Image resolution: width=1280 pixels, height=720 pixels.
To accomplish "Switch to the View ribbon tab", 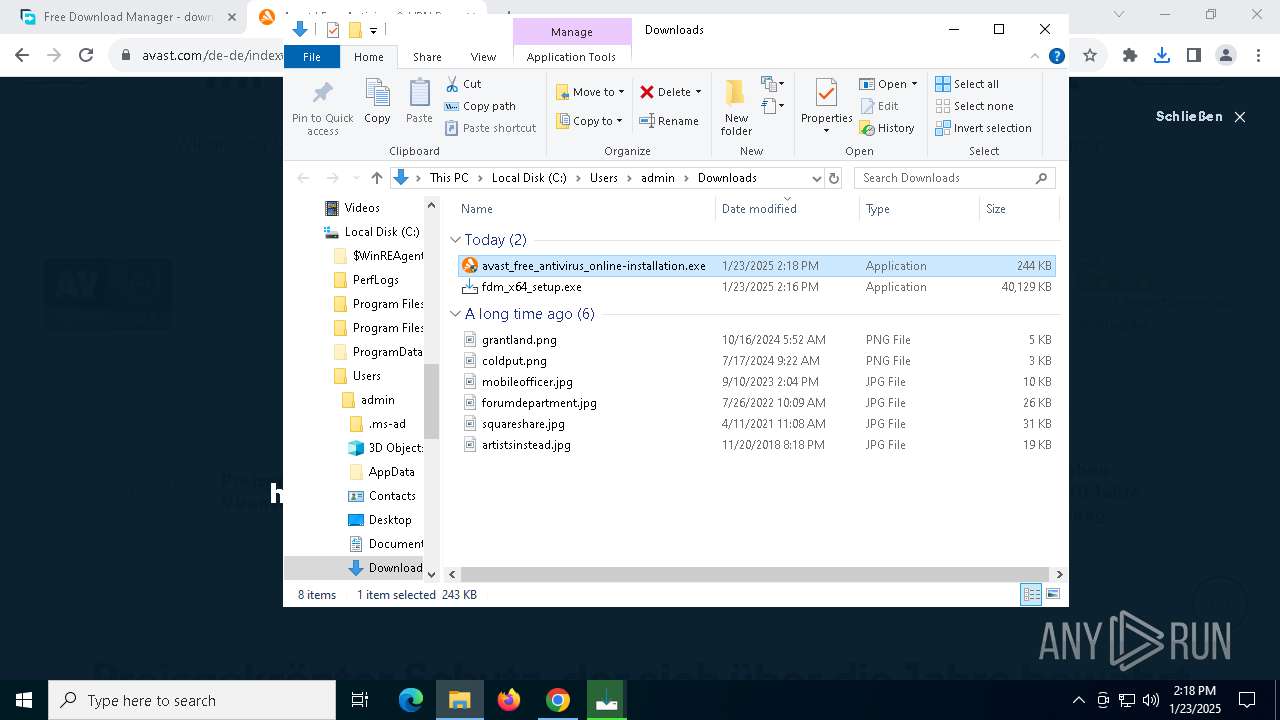I will click(x=483, y=57).
